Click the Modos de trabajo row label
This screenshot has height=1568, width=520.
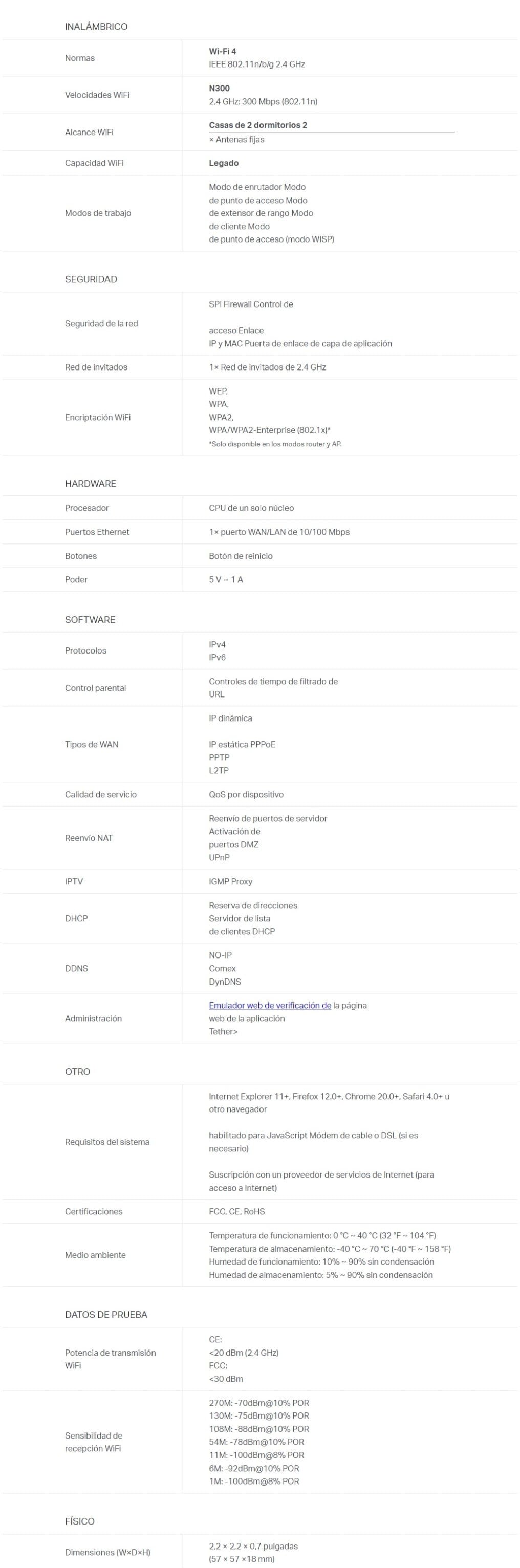click(x=98, y=213)
